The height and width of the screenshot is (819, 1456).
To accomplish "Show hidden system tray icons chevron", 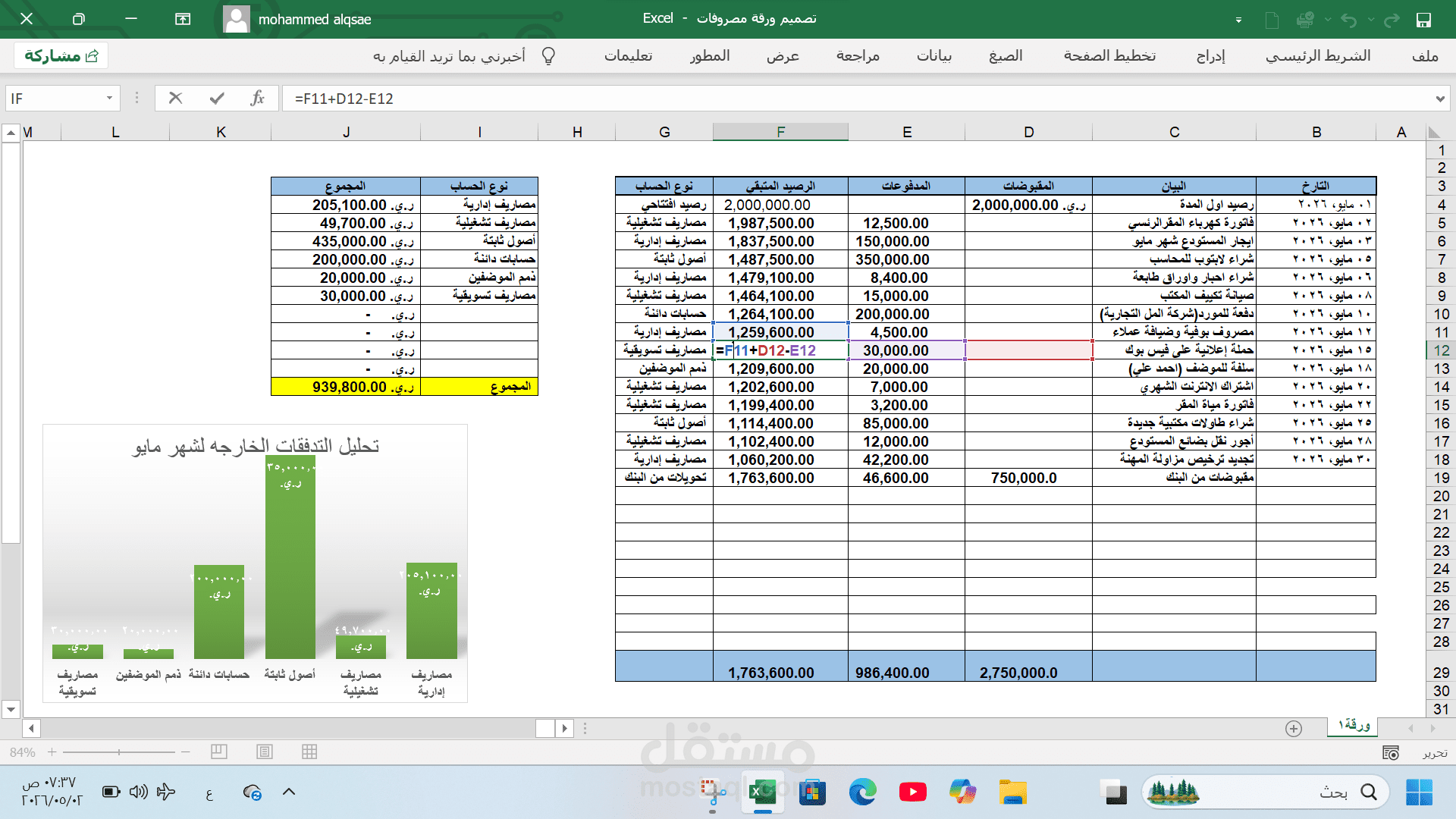I will click(289, 792).
